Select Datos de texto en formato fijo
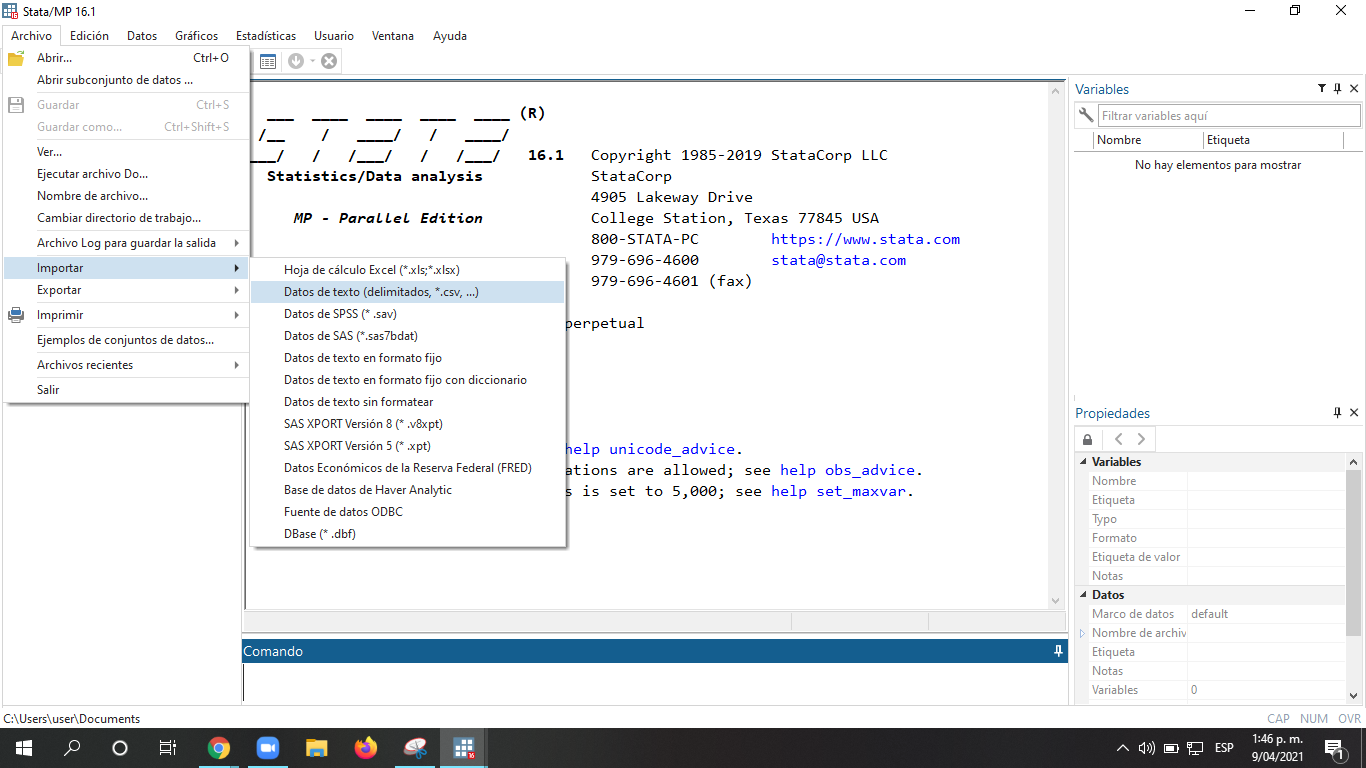Screen dimensions: 1366x768 [x=408, y=358]
